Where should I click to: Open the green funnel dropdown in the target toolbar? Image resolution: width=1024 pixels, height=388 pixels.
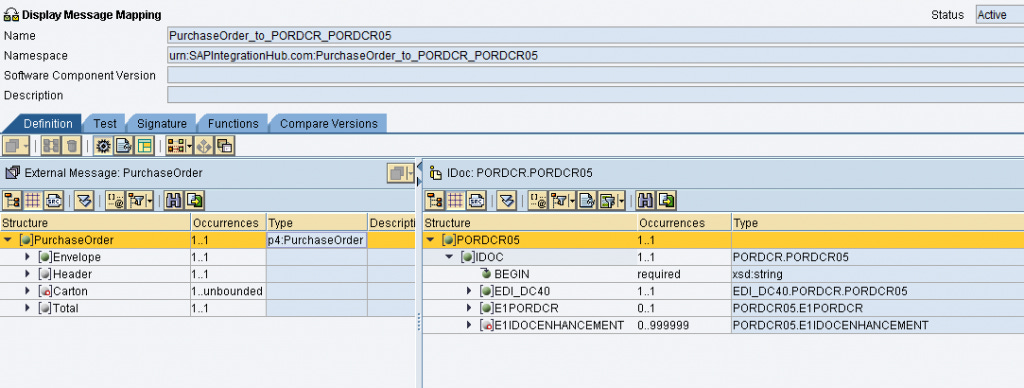point(611,200)
